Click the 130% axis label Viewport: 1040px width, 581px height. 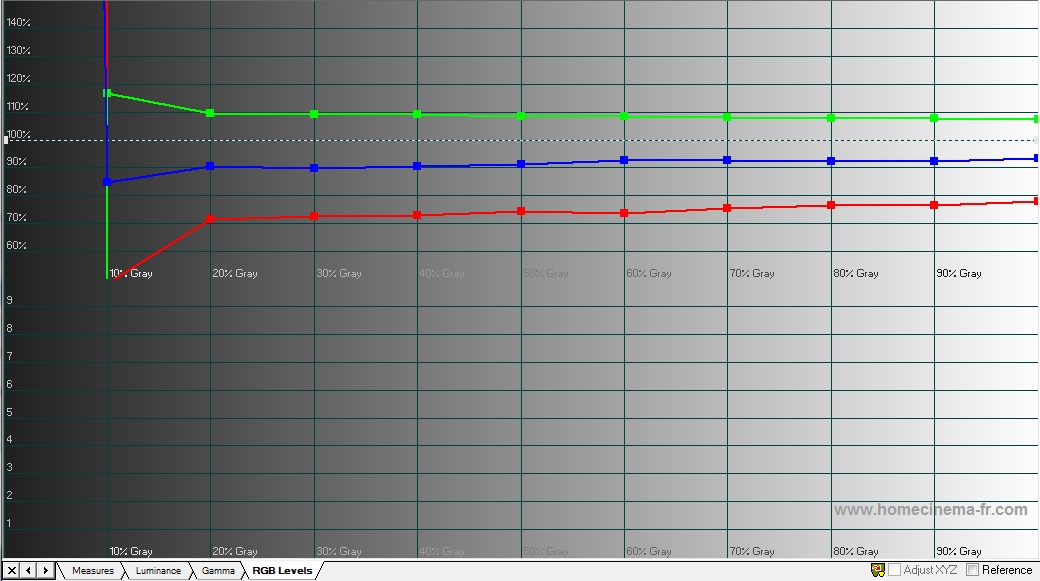tap(19, 50)
